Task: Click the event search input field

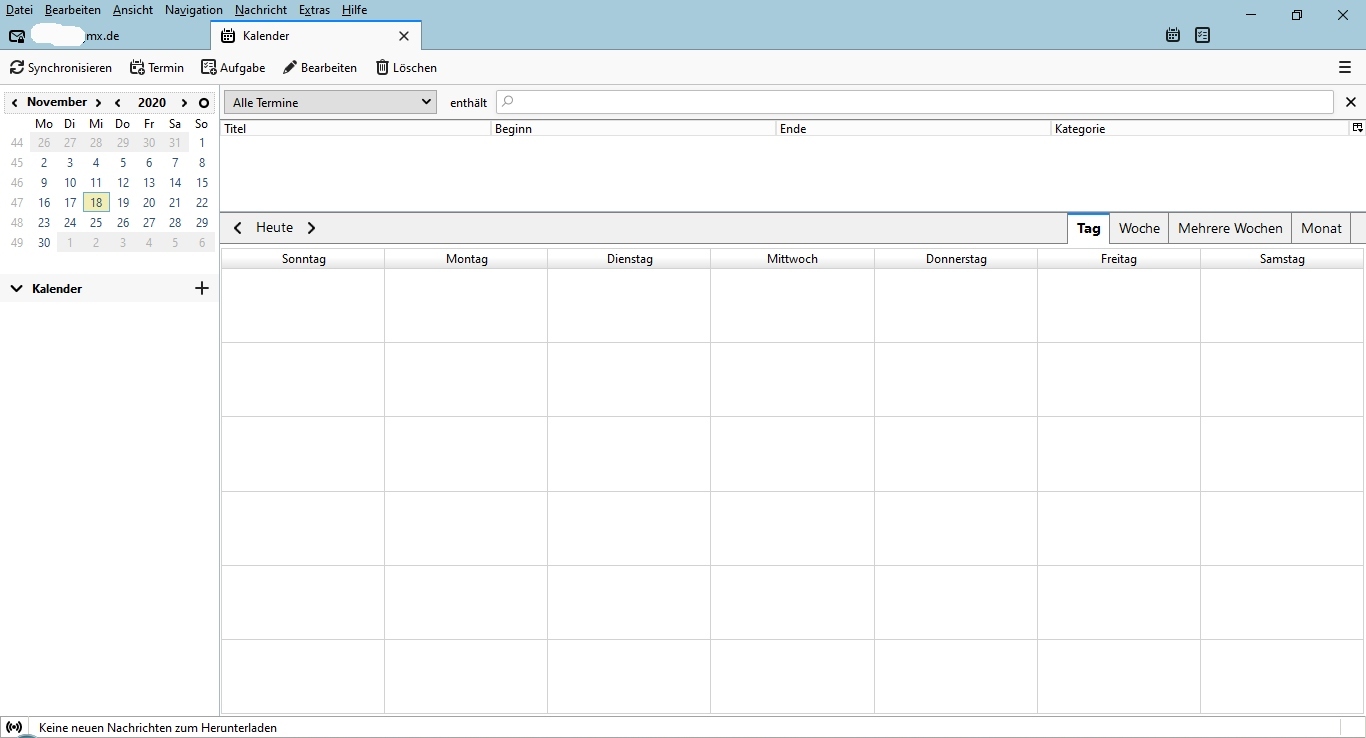Action: [915, 102]
